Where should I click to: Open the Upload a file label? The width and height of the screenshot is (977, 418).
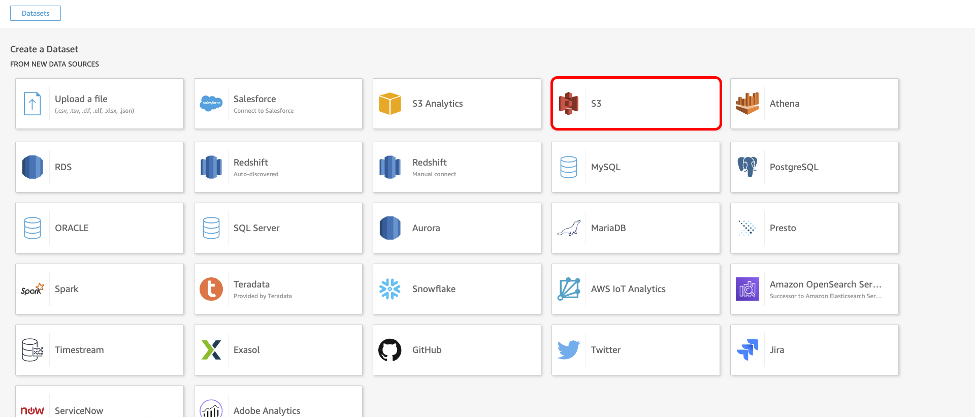point(81,99)
